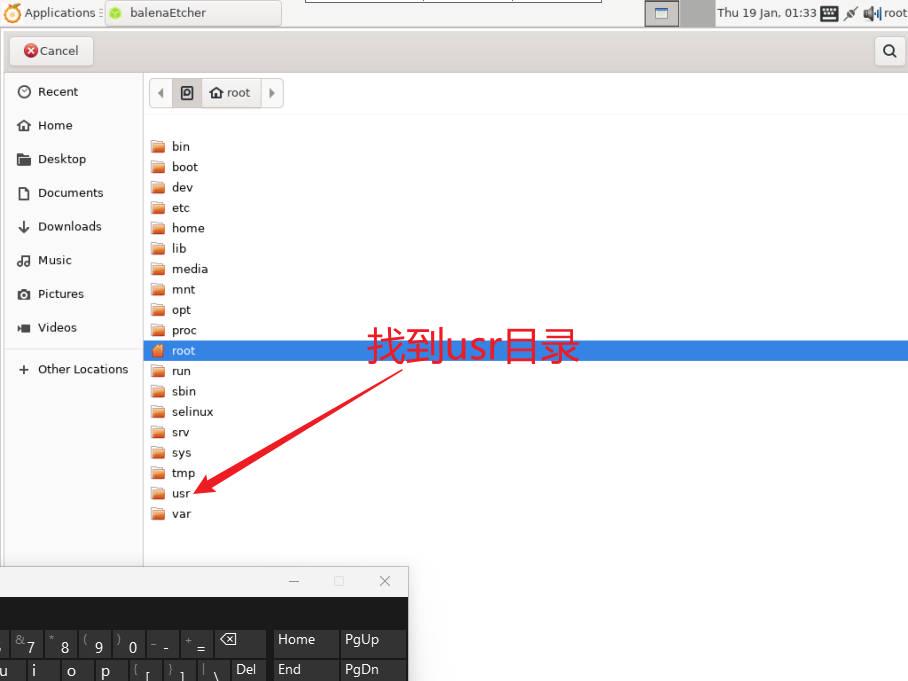Select the highlighted root folder
This screenshot has width=908, height=681.
click(x=525, y=350)
